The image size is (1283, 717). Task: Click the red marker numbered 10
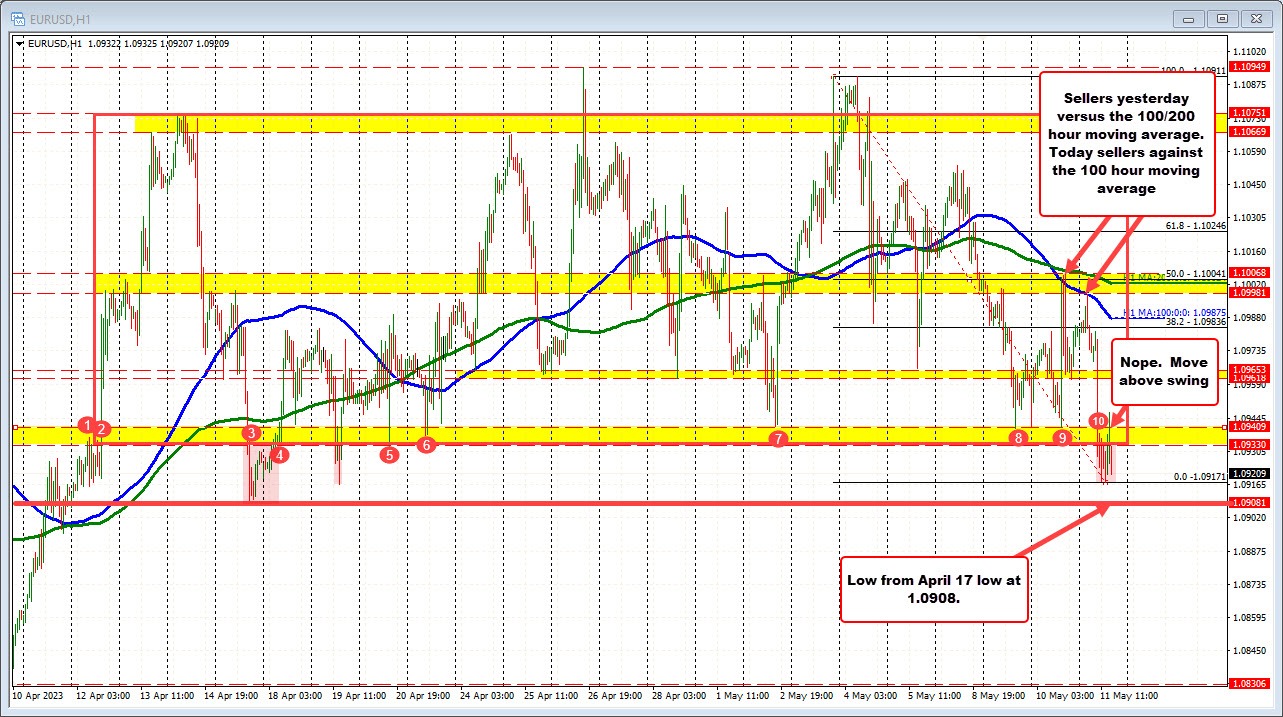pos(1098,421)
